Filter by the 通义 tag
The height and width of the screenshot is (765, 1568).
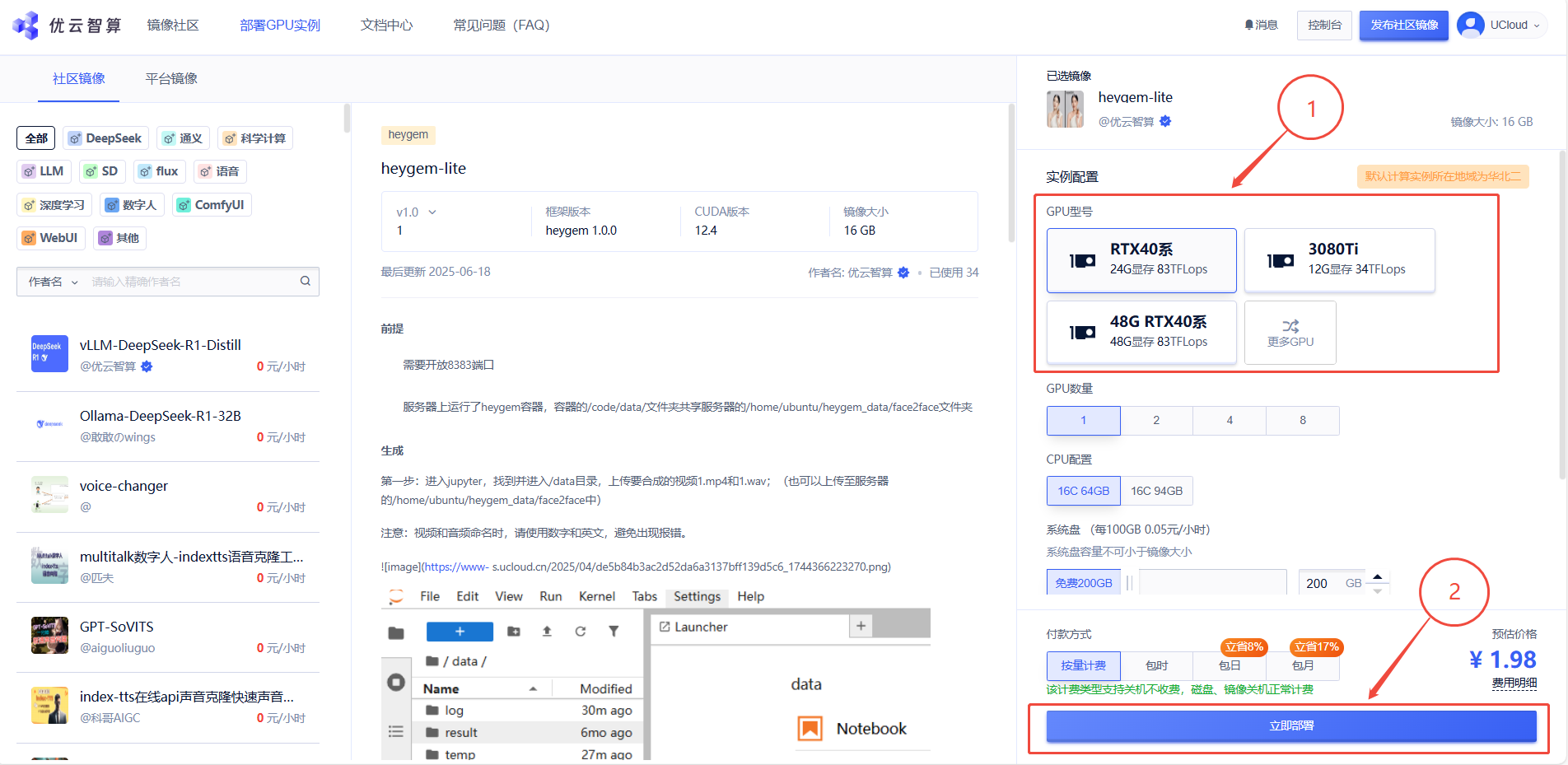point(183,138)
